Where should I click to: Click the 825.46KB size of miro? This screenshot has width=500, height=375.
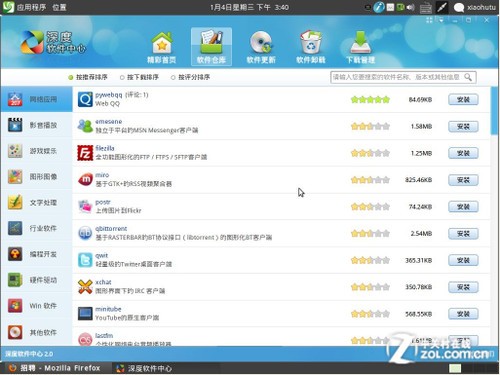[x=419, y=180]
